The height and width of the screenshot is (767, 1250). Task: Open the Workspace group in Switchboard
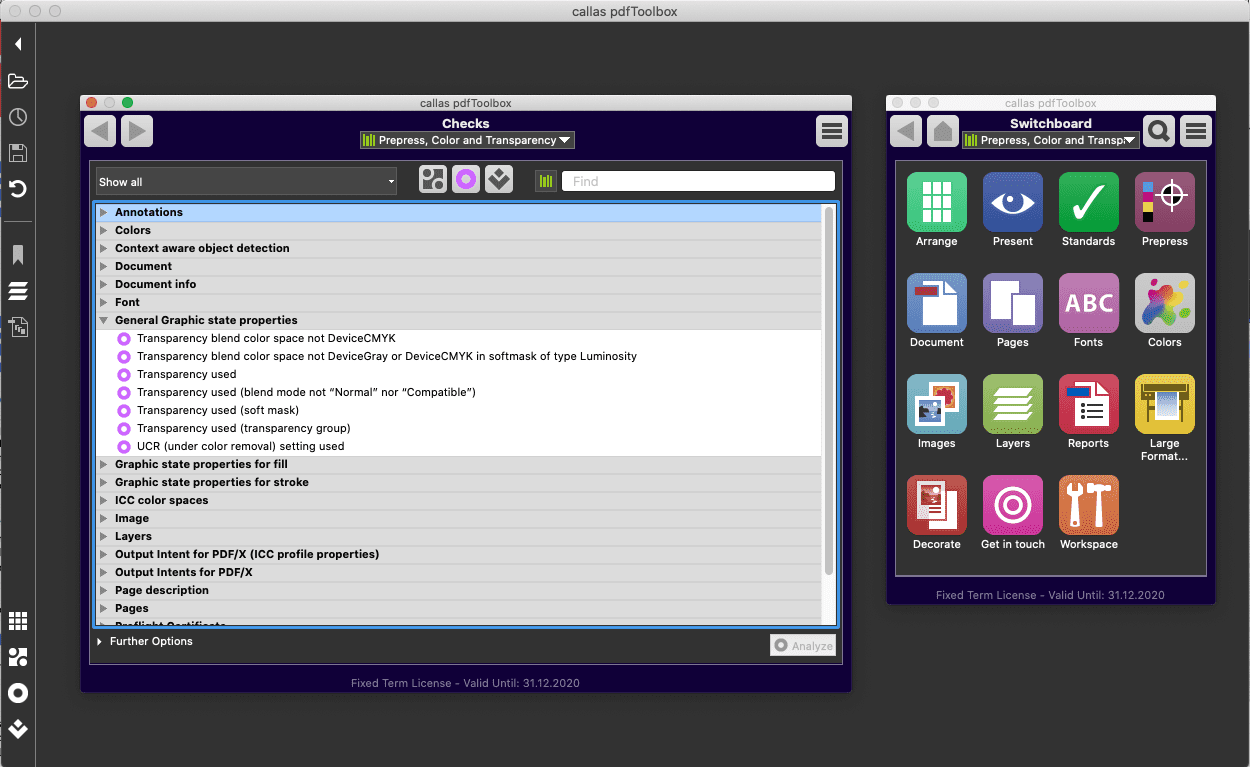[1088, 505]
